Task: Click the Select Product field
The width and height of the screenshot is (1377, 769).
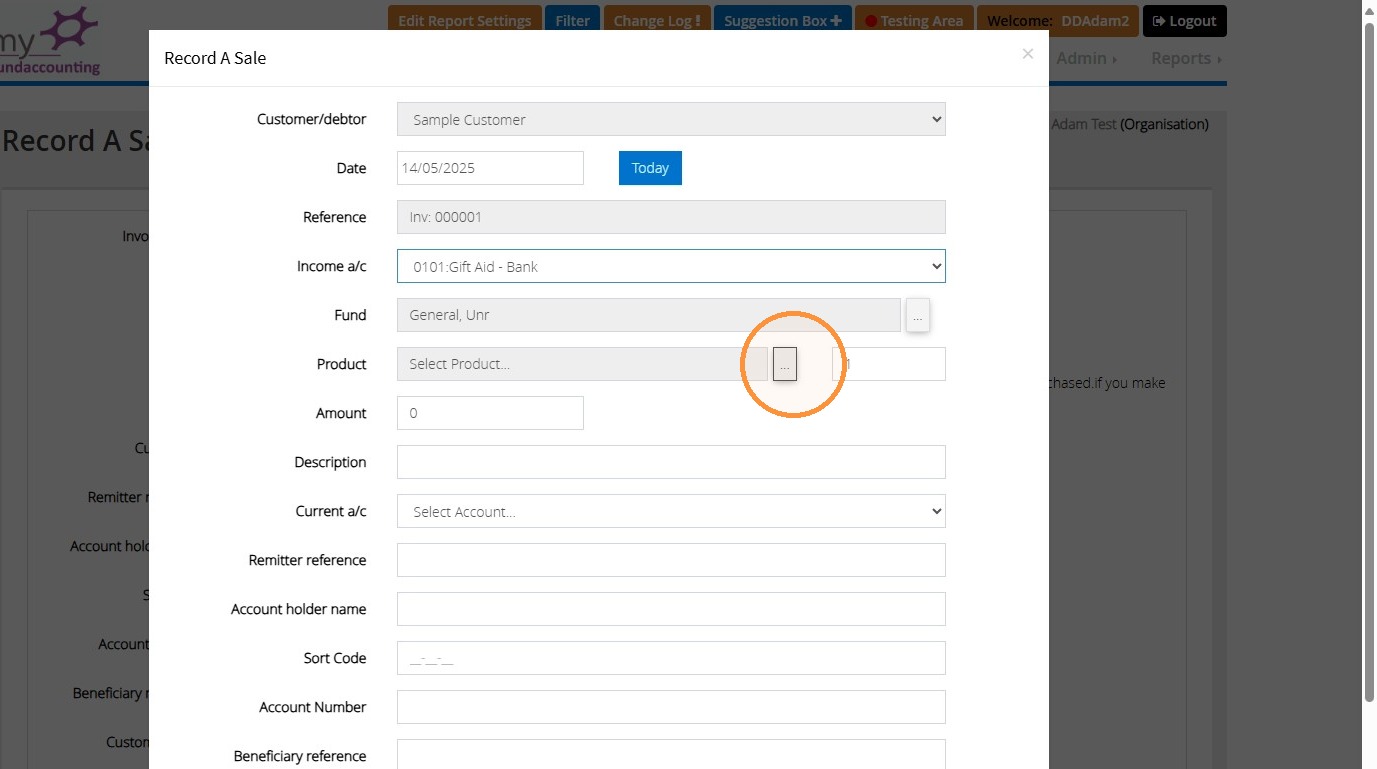Action: pyautogui.click(x=582, y=364)
